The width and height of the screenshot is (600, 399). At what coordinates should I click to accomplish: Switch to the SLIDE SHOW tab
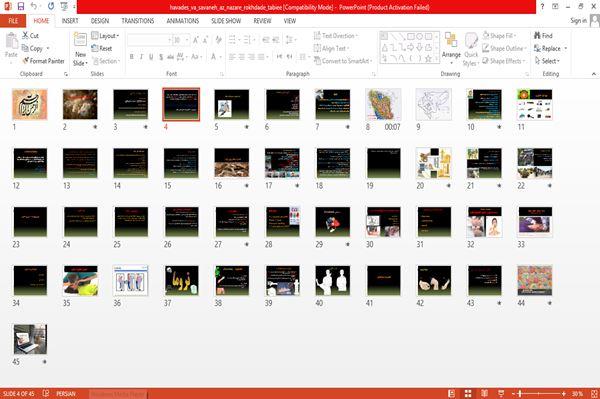(x=226, y=21)
